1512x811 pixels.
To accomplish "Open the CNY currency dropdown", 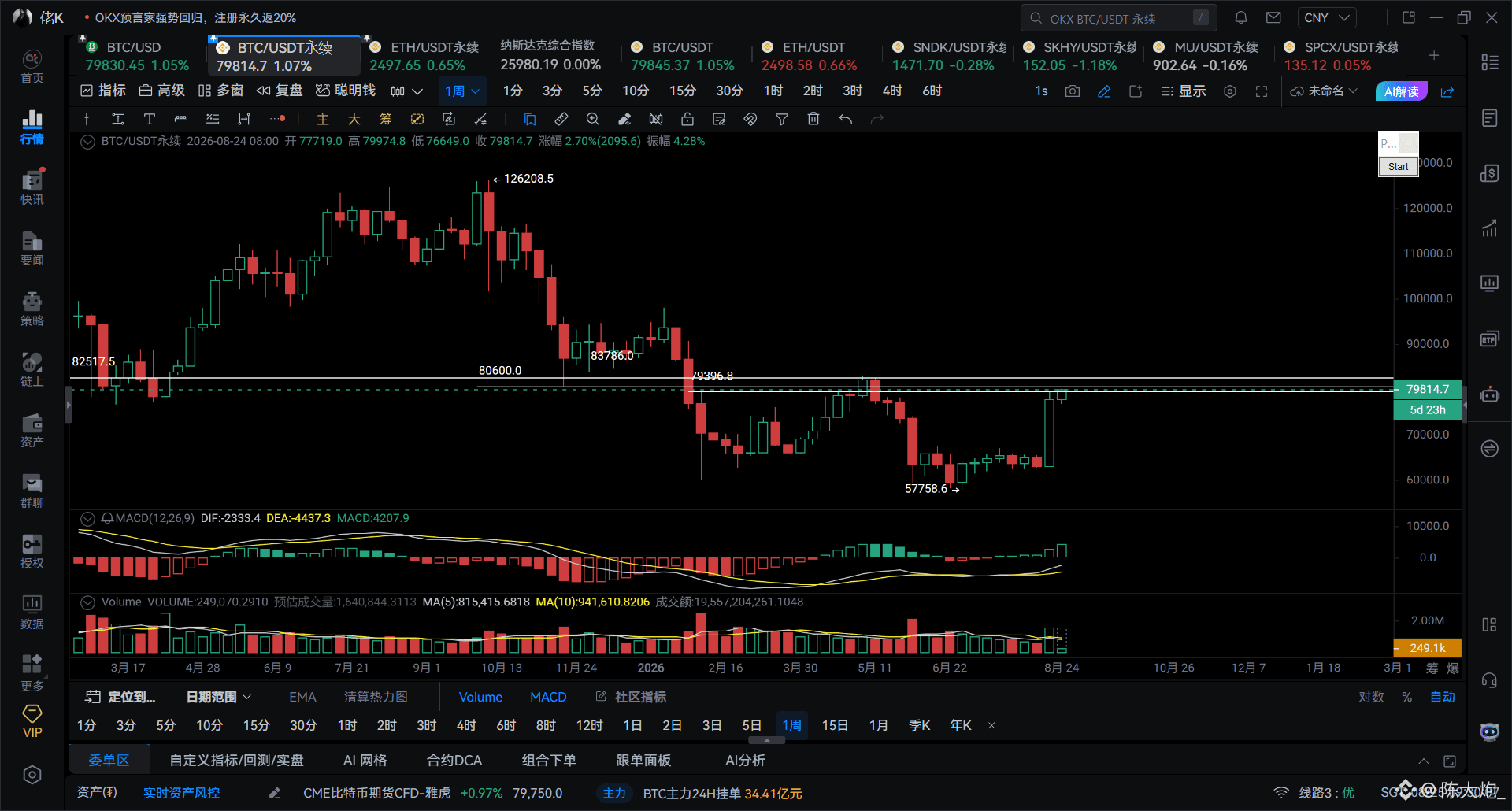I will (x=1327, y=17).
